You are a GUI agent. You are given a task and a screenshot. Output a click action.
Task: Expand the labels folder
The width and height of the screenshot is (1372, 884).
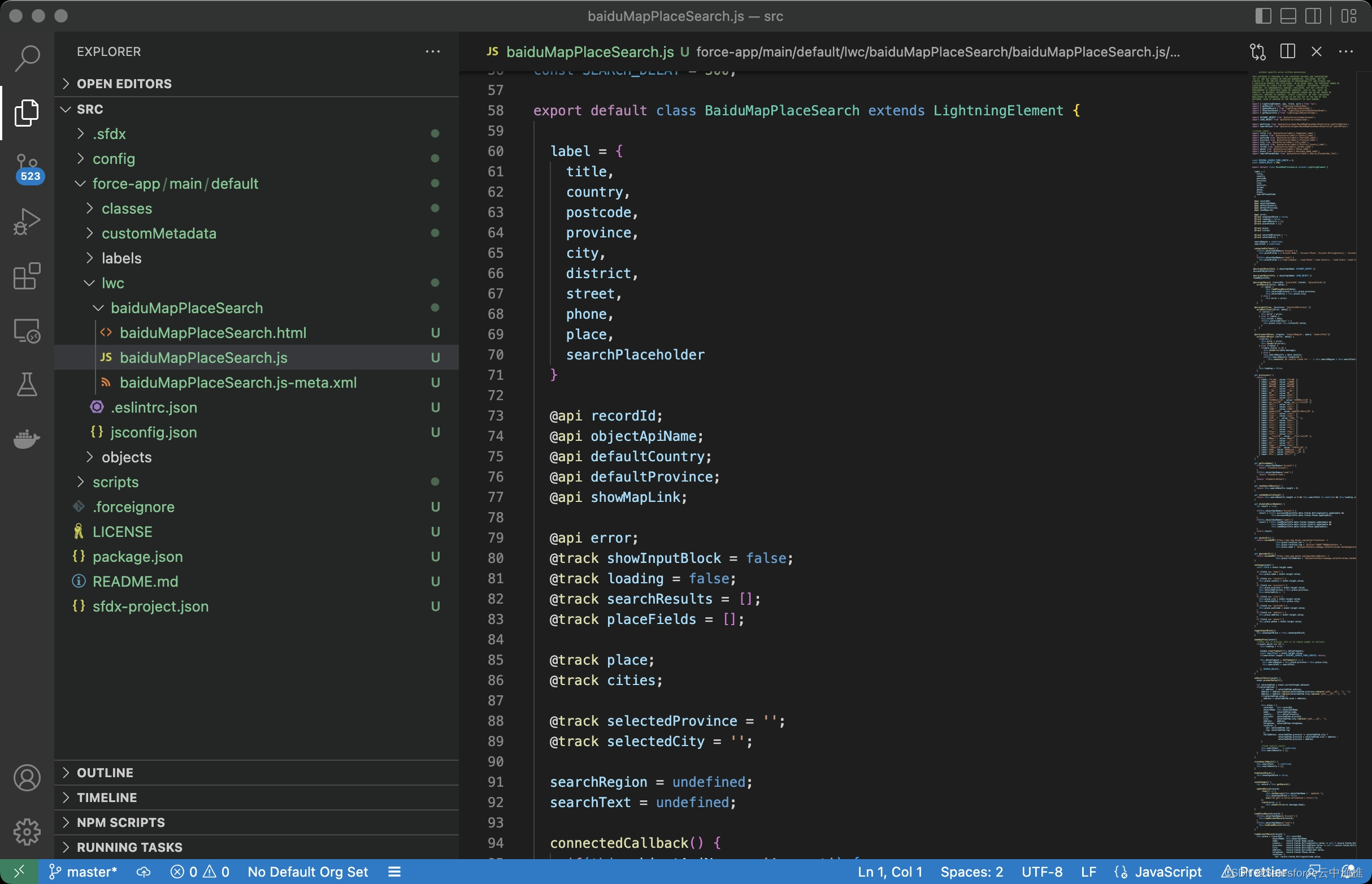(x=257, y=258)
